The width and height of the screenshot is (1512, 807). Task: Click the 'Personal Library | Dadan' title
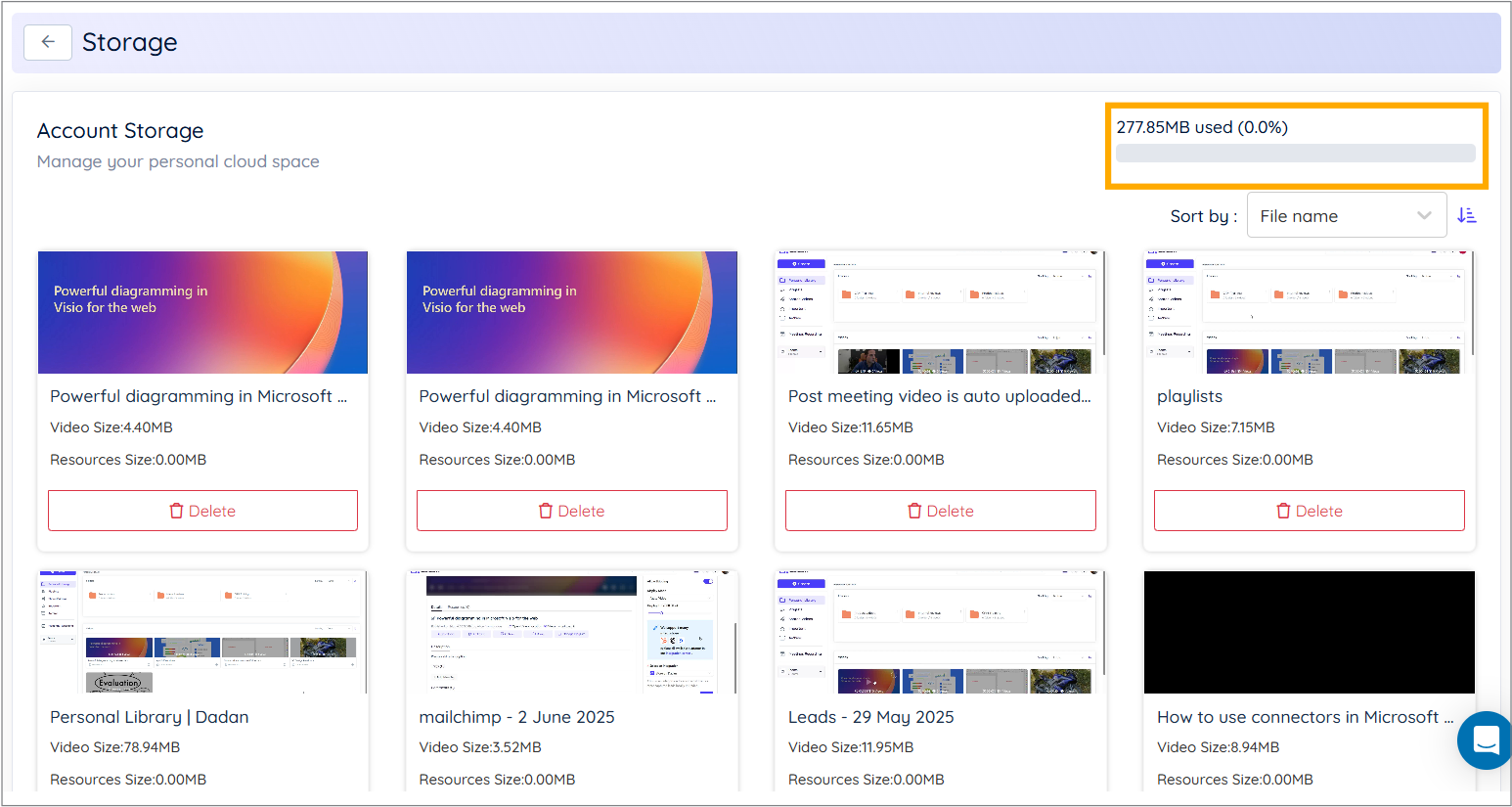click(x=149, y=717)
